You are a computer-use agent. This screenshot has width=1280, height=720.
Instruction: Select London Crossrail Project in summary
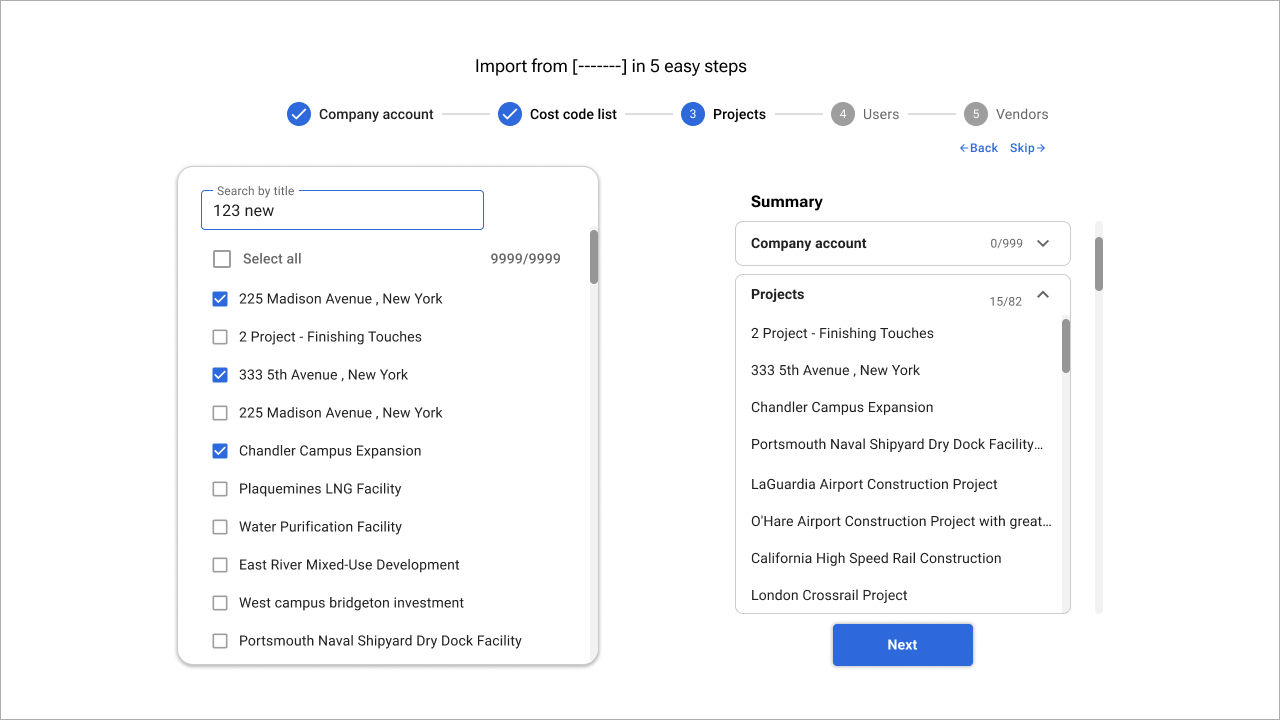coord(829,595)
